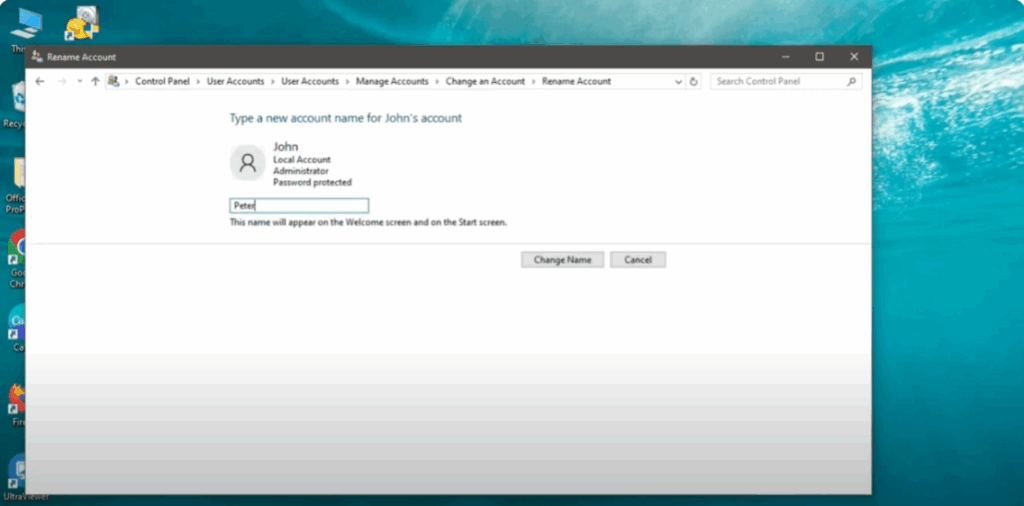Expand the chevron after Manage Accounts breadcrumb
Viewport: 1024px width, 506px height.
pos(437,81)
